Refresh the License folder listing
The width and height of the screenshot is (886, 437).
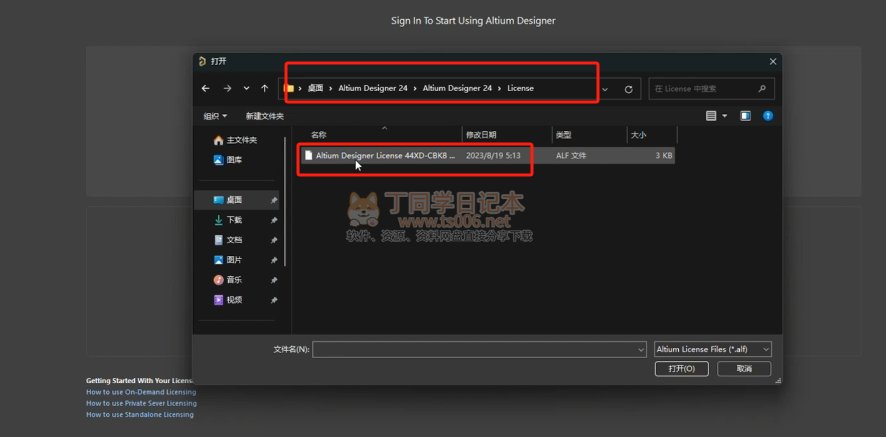click(628, 88)
